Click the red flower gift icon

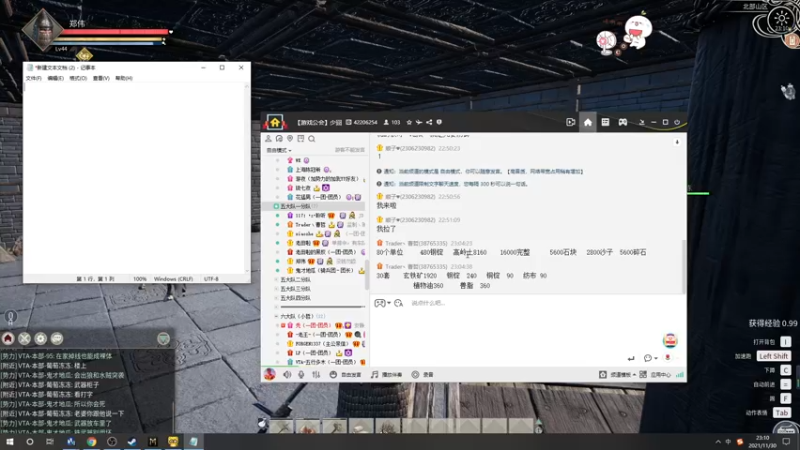[667, 358]
